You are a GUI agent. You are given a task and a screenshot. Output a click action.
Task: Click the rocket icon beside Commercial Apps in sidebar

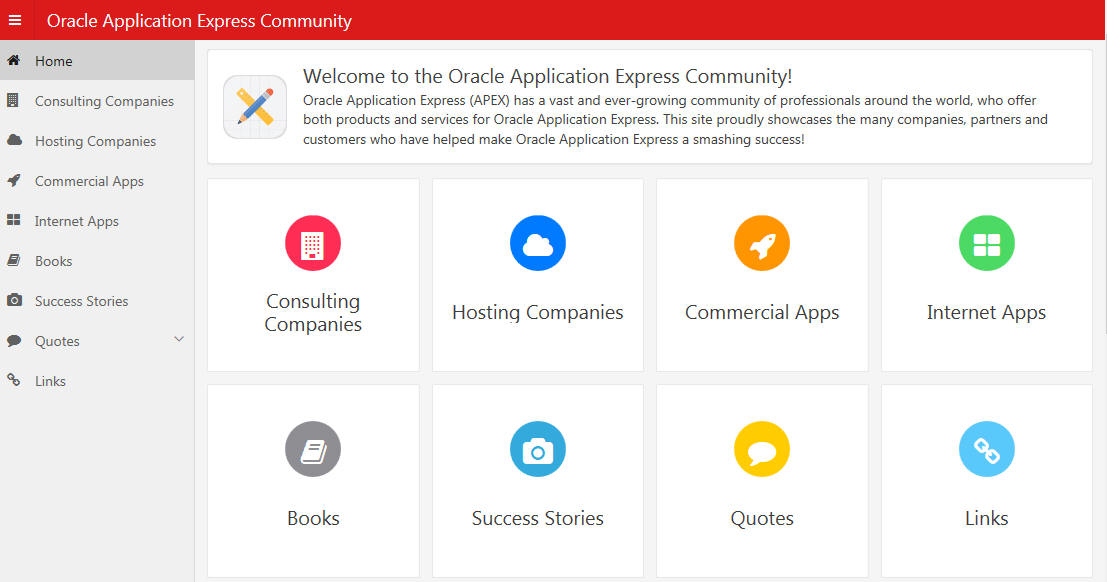tap(13, 180)
